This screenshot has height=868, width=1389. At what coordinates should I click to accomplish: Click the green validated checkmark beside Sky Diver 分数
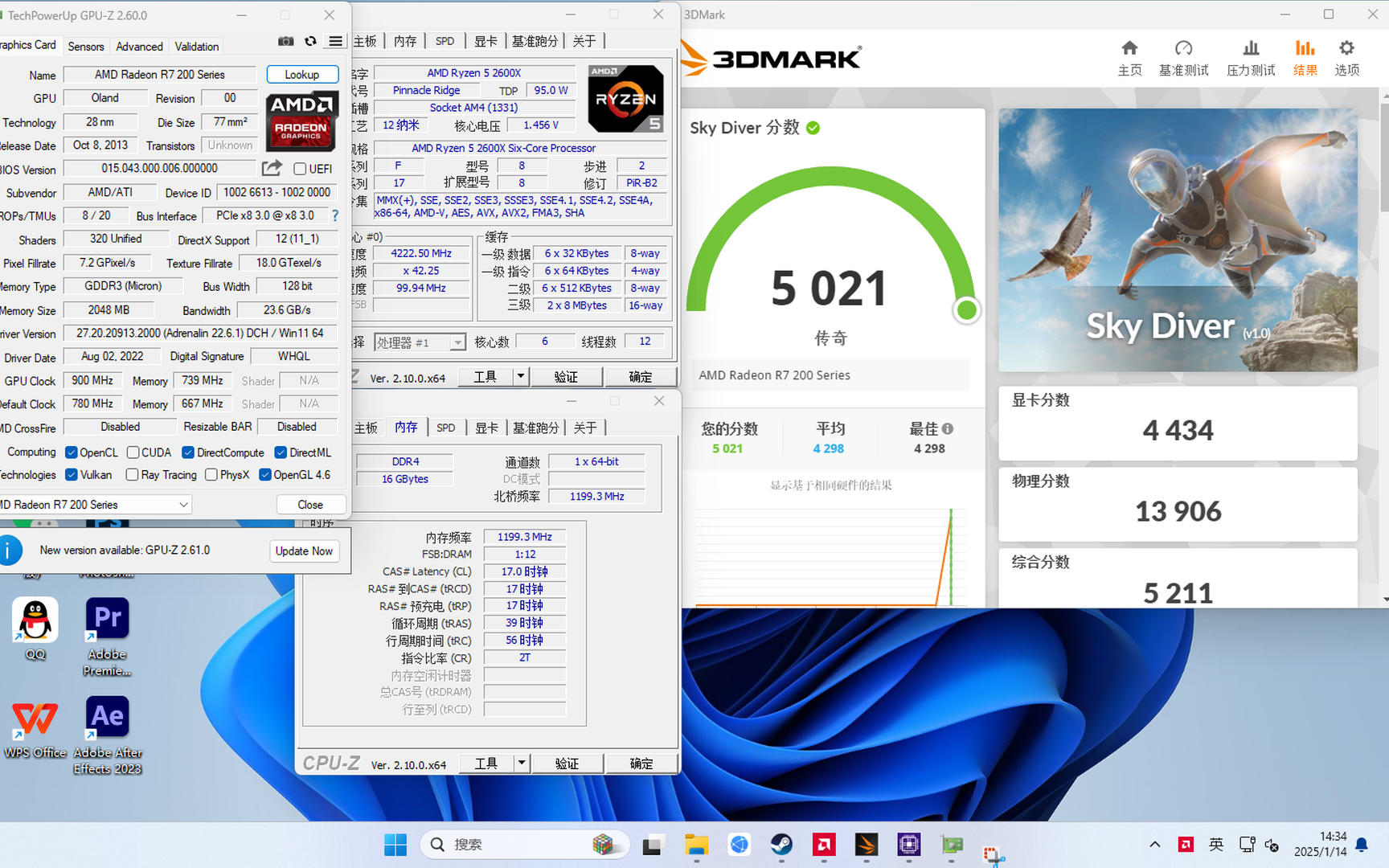point(813,128)
